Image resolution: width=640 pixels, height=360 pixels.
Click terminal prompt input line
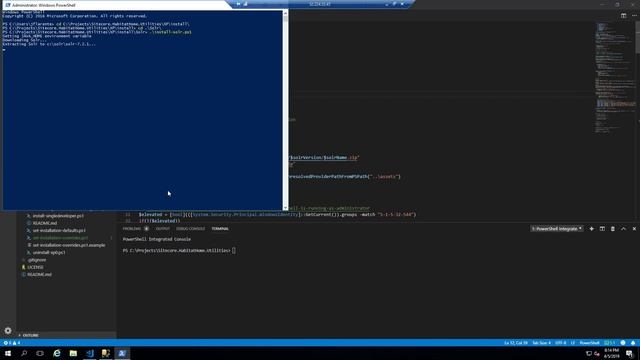[x=179, y=251]
